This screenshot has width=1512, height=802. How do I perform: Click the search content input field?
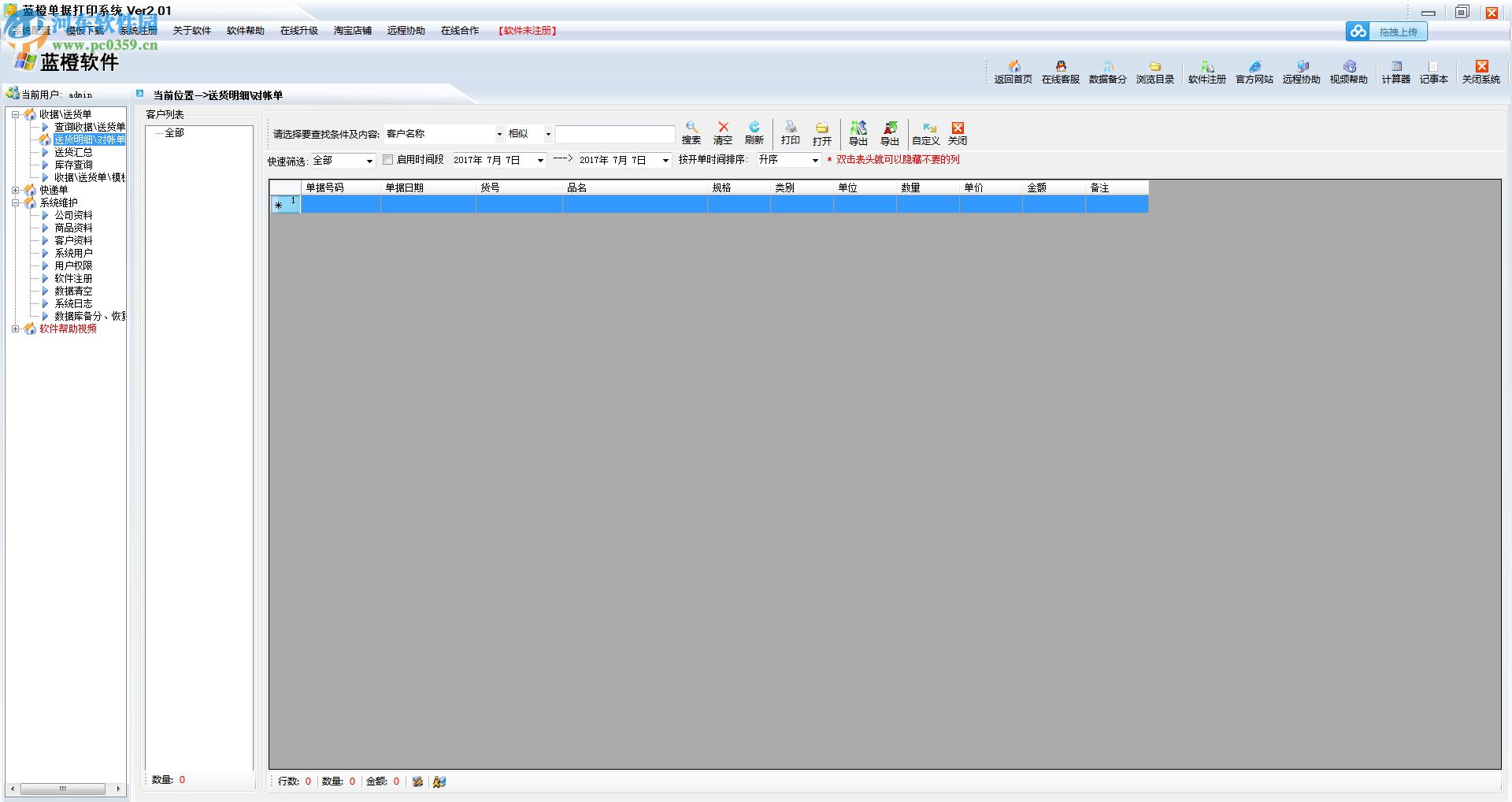click(x=615, y=134)
